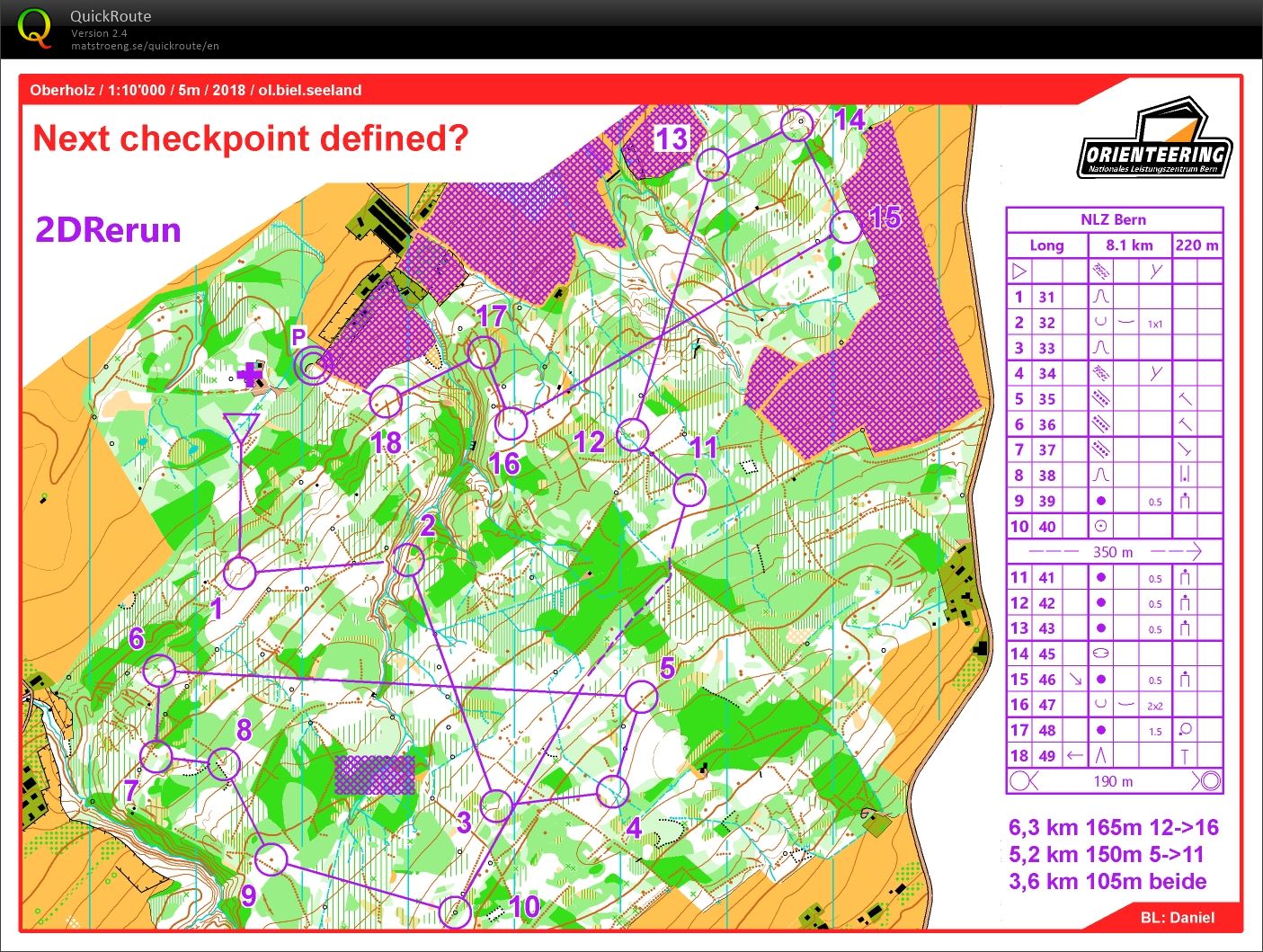Select the 350 m marked route row
Image resolution: width=1263 pixels, height=952 pixels.
tap(1114, 552)
